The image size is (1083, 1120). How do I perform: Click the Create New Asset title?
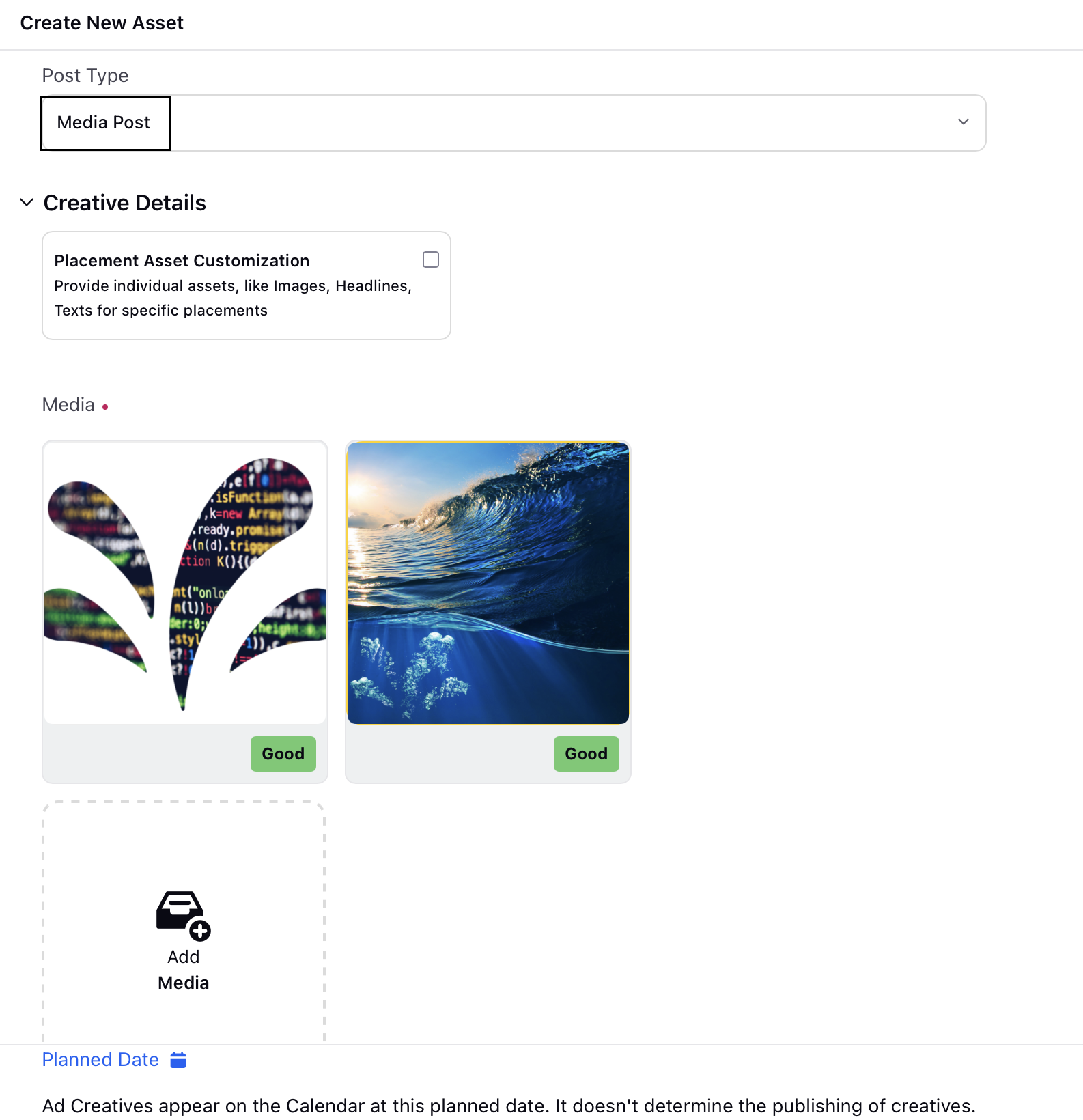(102, 23)
